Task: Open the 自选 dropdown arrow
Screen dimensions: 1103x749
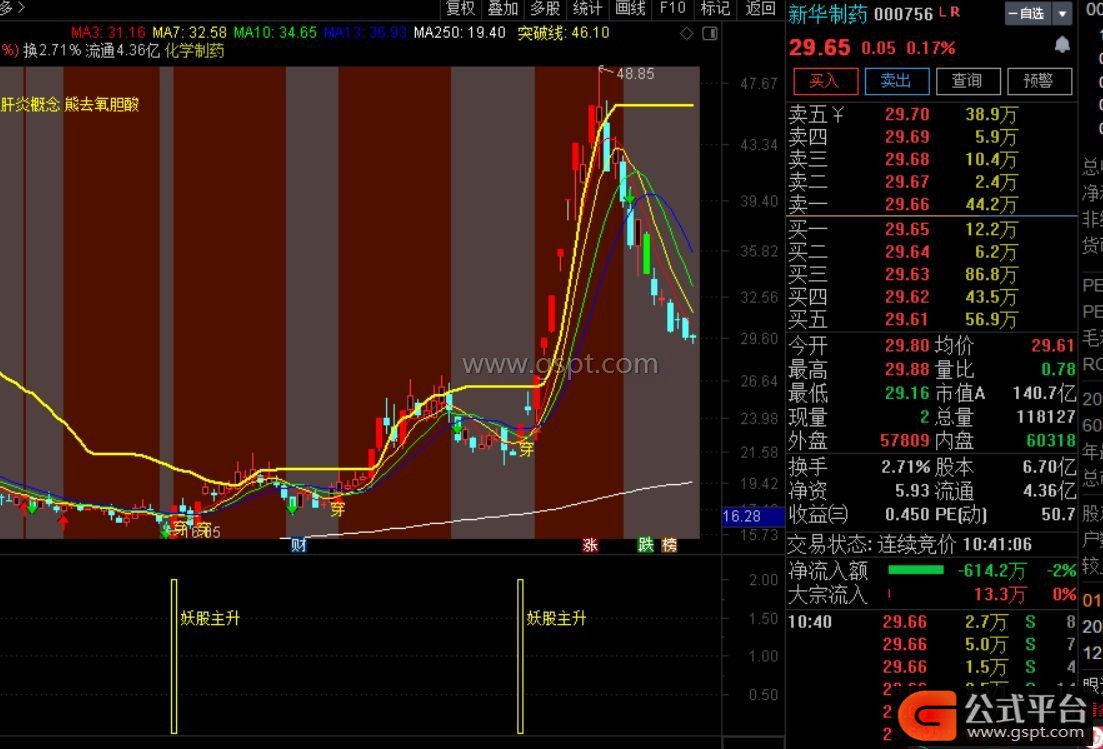Action: click(x=1062, y=13)
